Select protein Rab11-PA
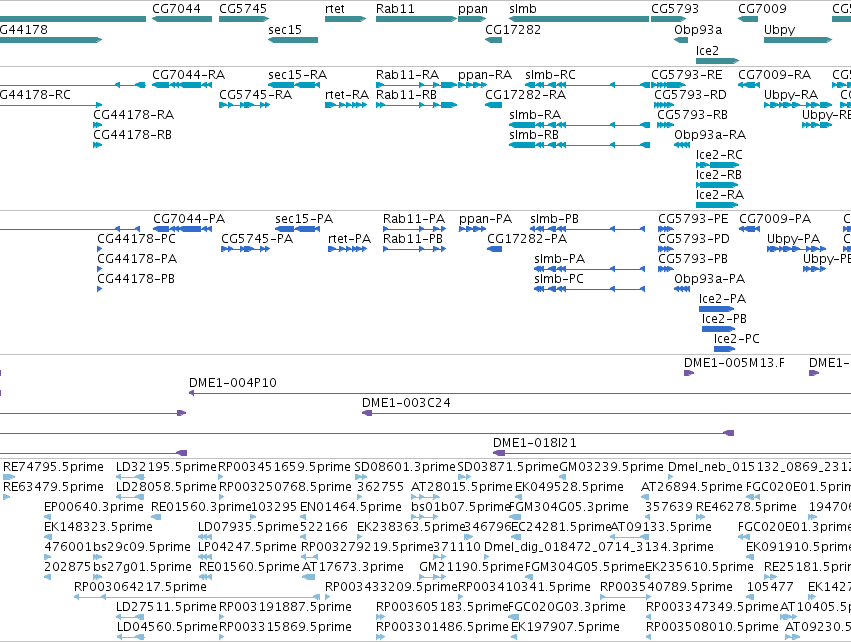 [x=414, y=219]
